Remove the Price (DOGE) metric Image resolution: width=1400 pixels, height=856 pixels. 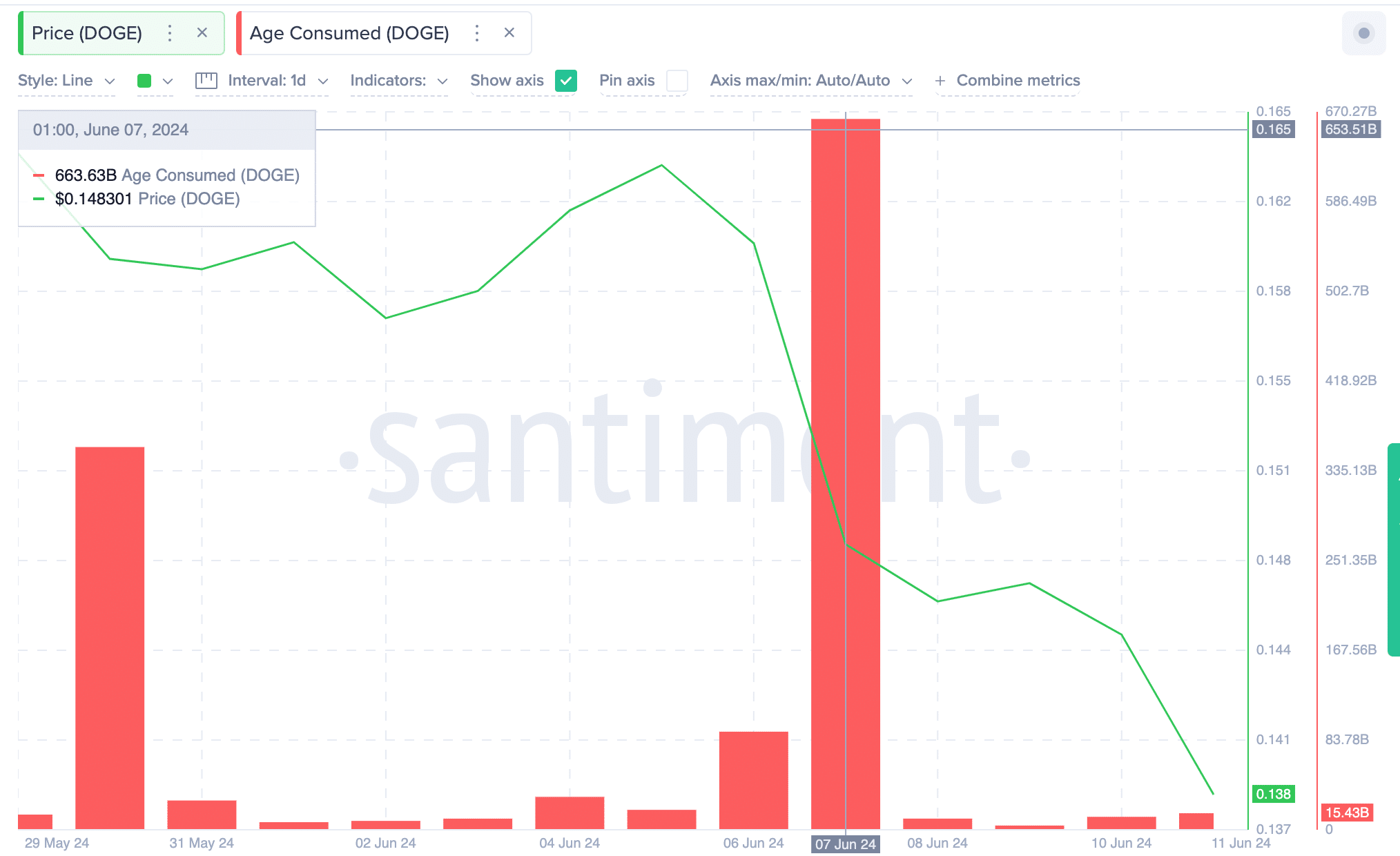tap(202, 32)
